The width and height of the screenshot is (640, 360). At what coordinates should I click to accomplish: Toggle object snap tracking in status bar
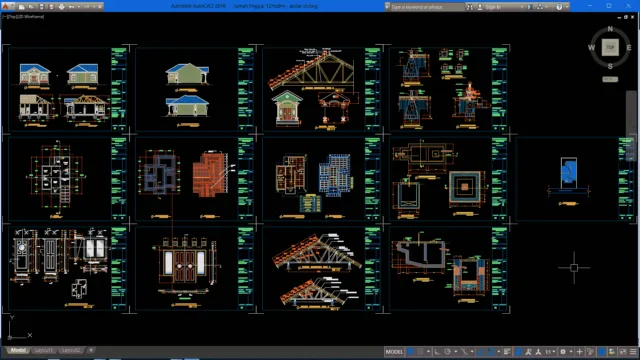[x=481, y=351]
